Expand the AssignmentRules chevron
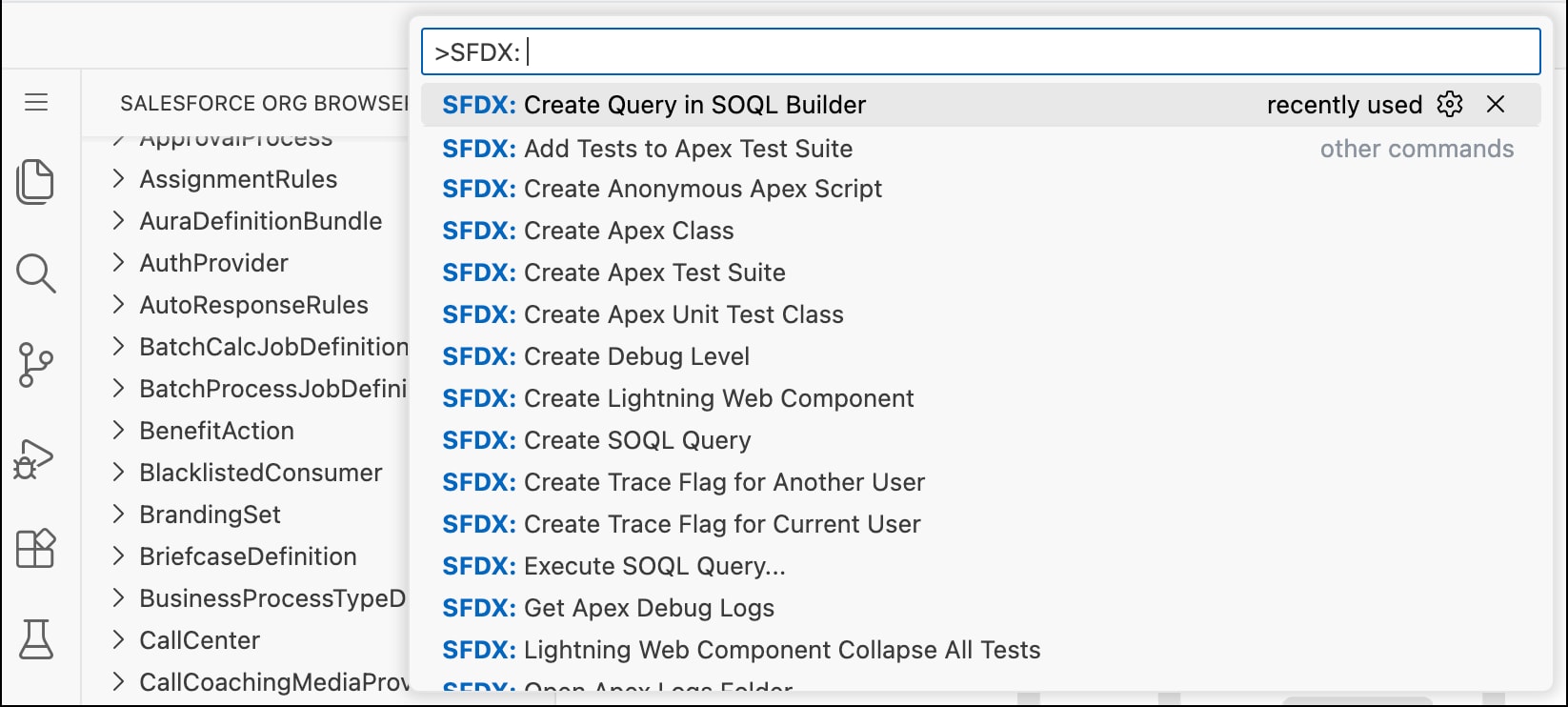The height and width of the screenshot is (707, 1568). point(118,179)
